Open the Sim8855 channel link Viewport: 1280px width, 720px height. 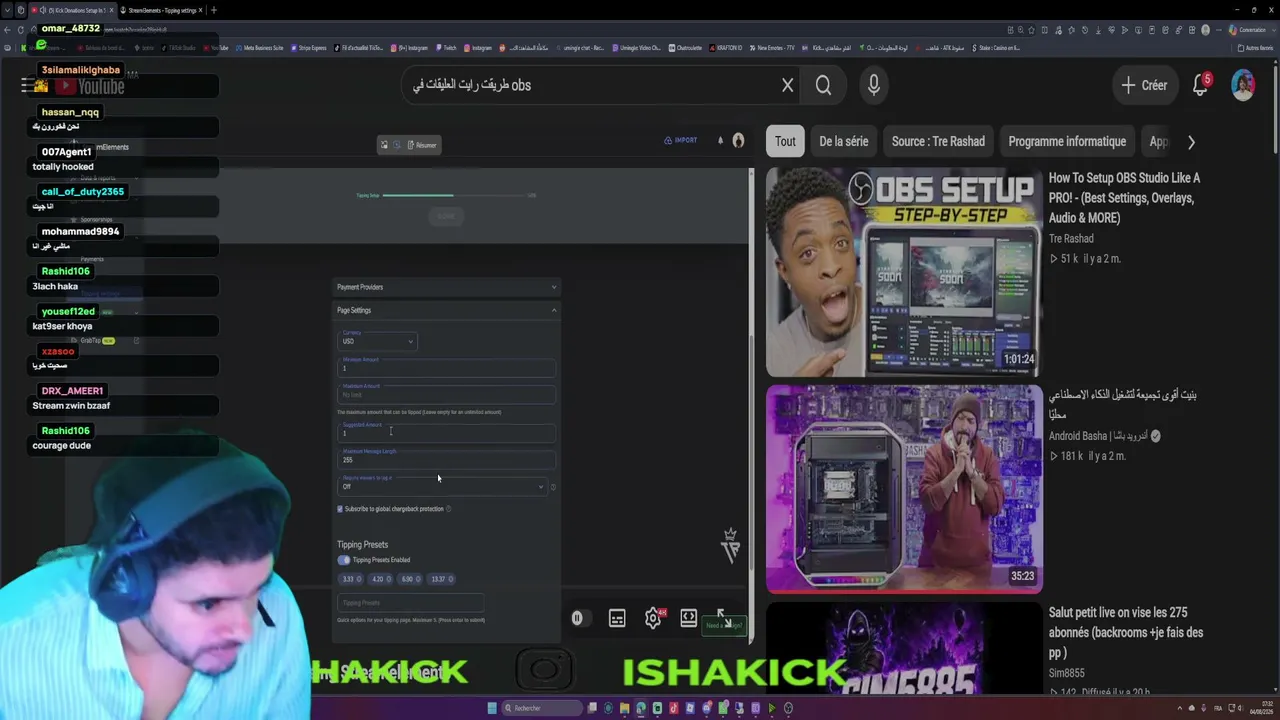pos(1067,673)
